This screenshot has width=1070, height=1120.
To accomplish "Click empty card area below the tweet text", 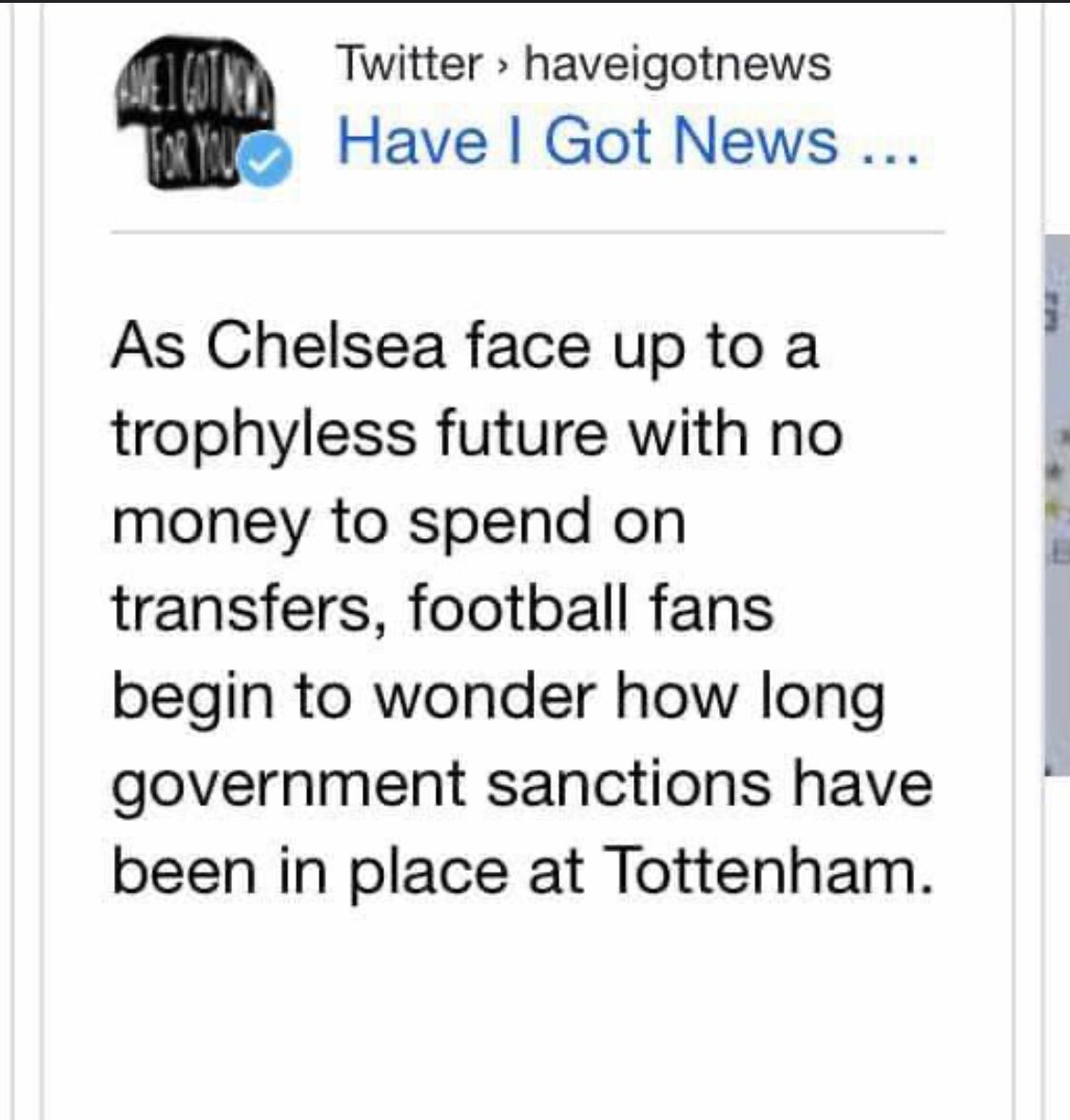I will (x=528, y=1014).
